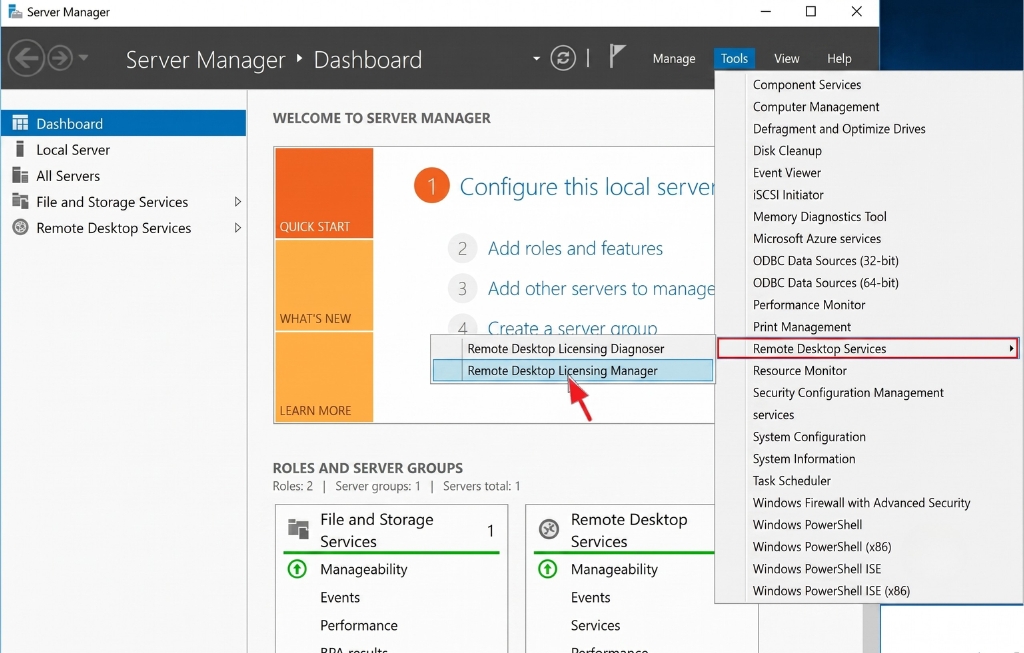
Task: Click Create a server group link
Action: click(x=572, y=326)
